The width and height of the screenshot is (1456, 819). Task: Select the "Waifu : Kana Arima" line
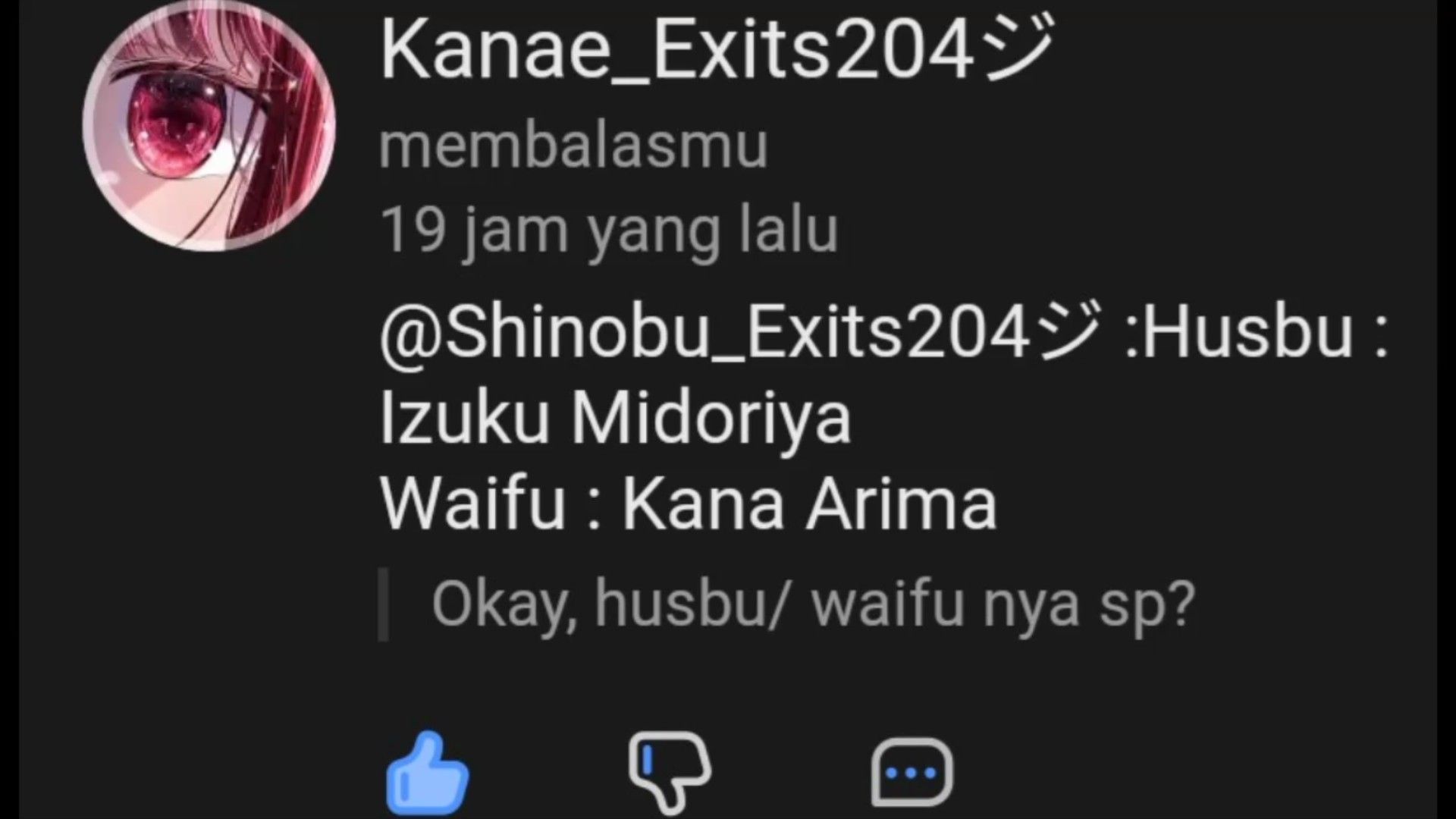(x=688, y=504)
